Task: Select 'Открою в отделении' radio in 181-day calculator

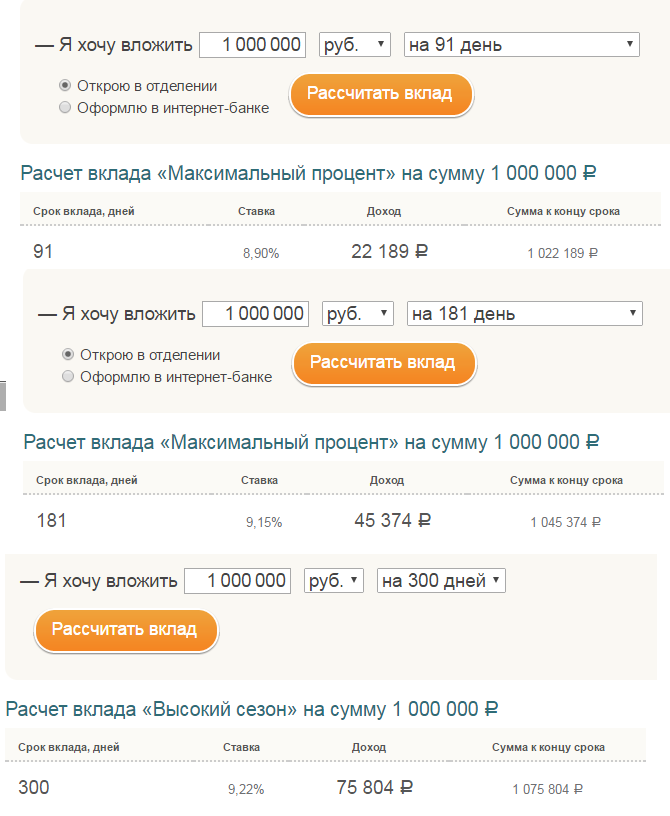Action: pos(68,355)
